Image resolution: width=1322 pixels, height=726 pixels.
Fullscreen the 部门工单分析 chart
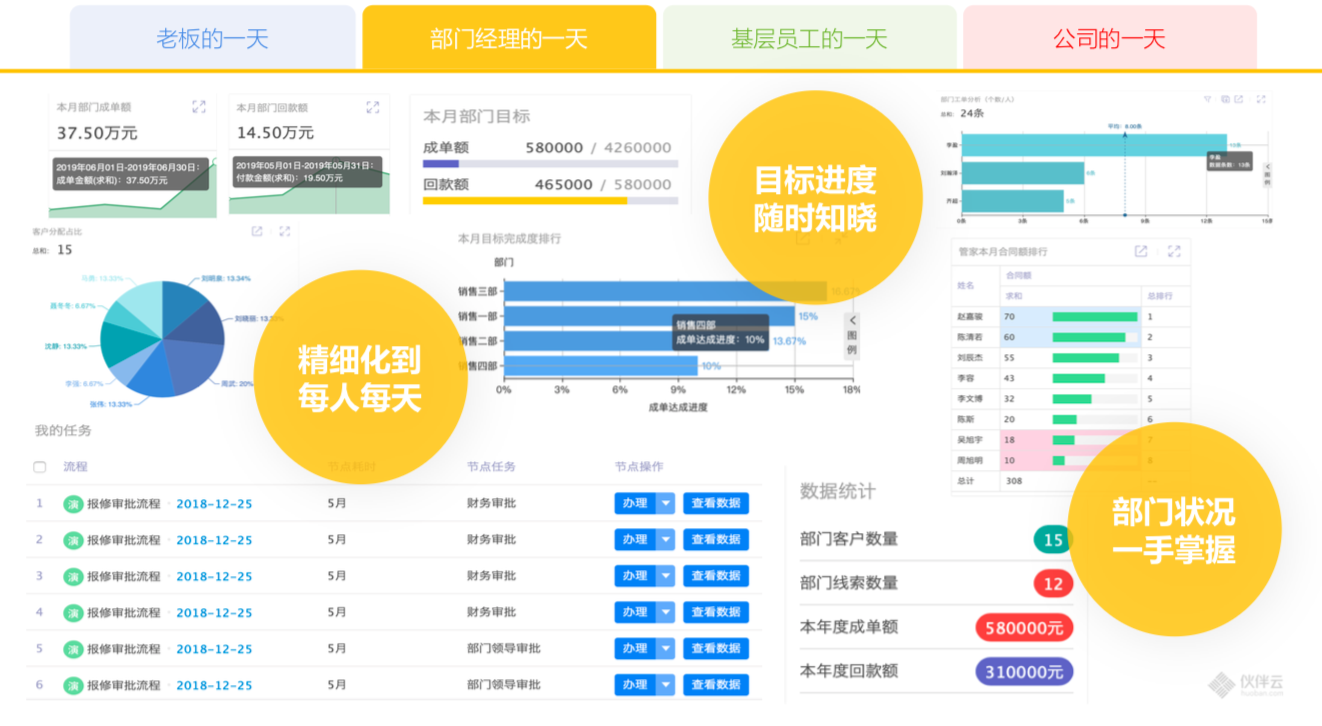tap(1261, 99)
